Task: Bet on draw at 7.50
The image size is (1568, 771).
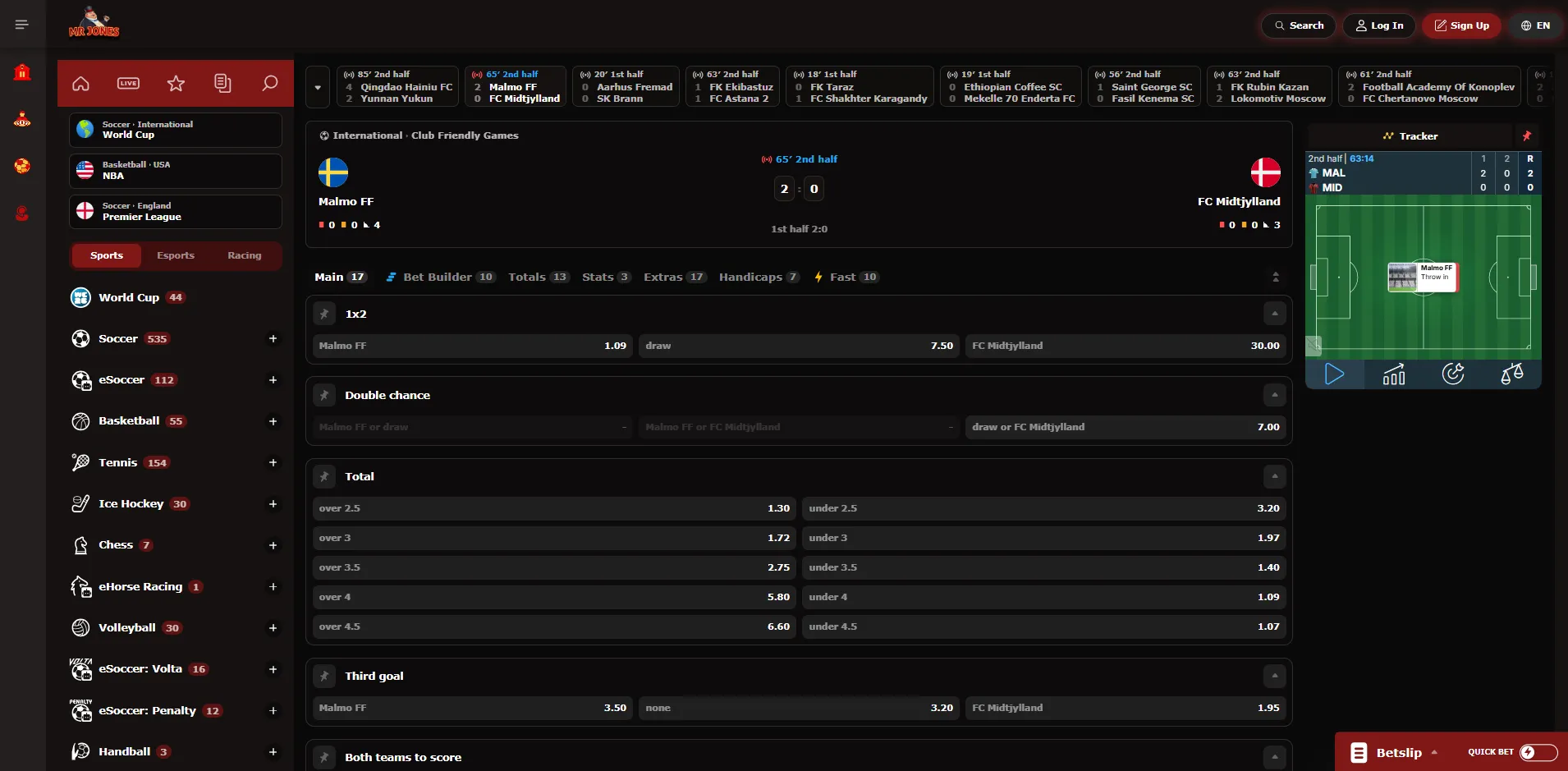Action: pos(799,346)
